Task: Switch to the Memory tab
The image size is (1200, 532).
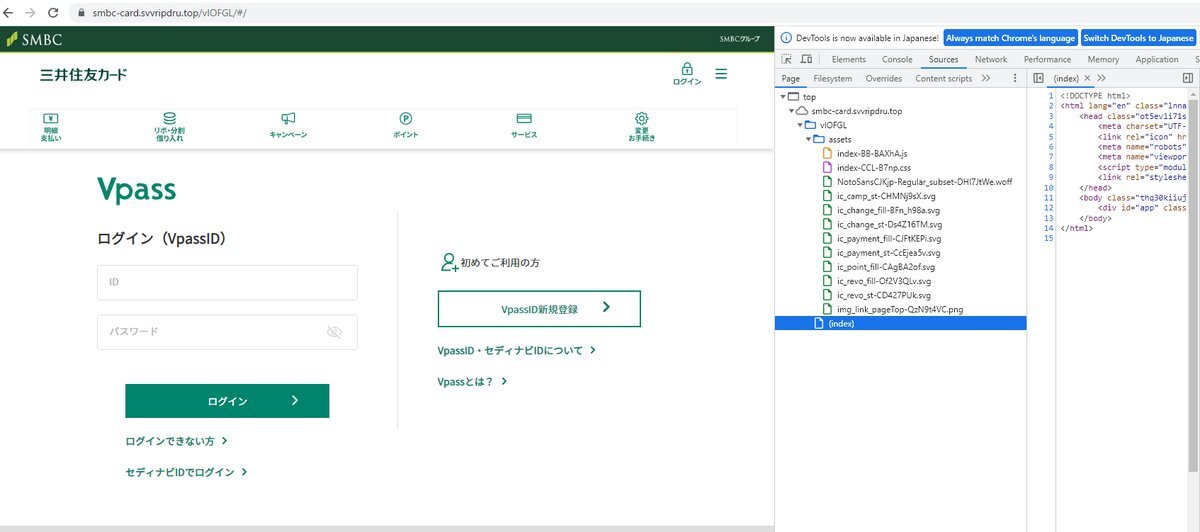Action: 1103,60
